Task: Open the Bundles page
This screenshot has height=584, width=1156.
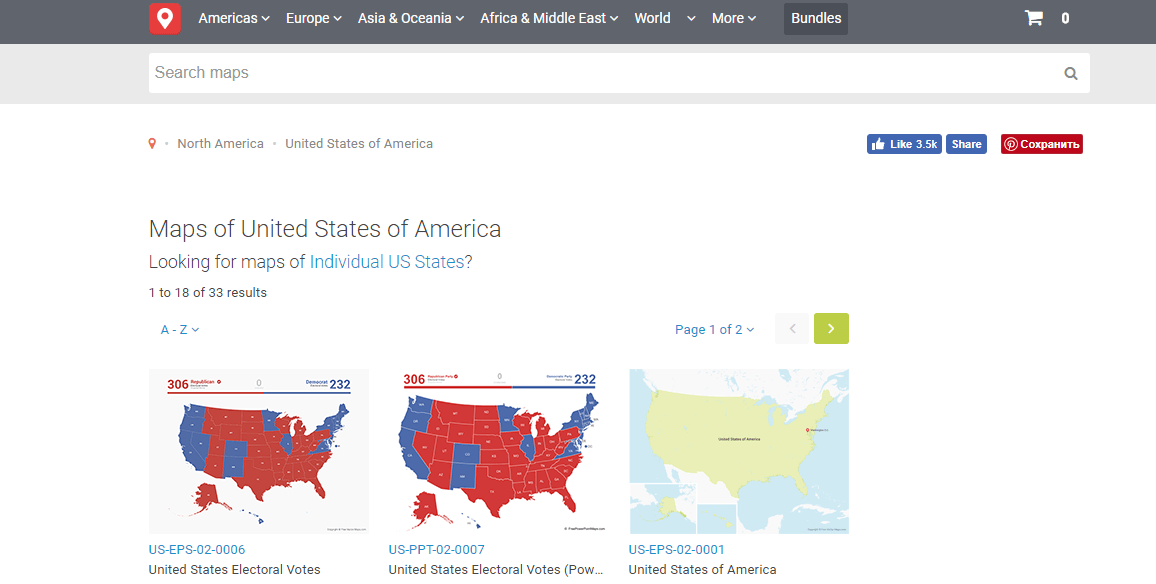Action: pyautogui.click(x=816, y=18)
